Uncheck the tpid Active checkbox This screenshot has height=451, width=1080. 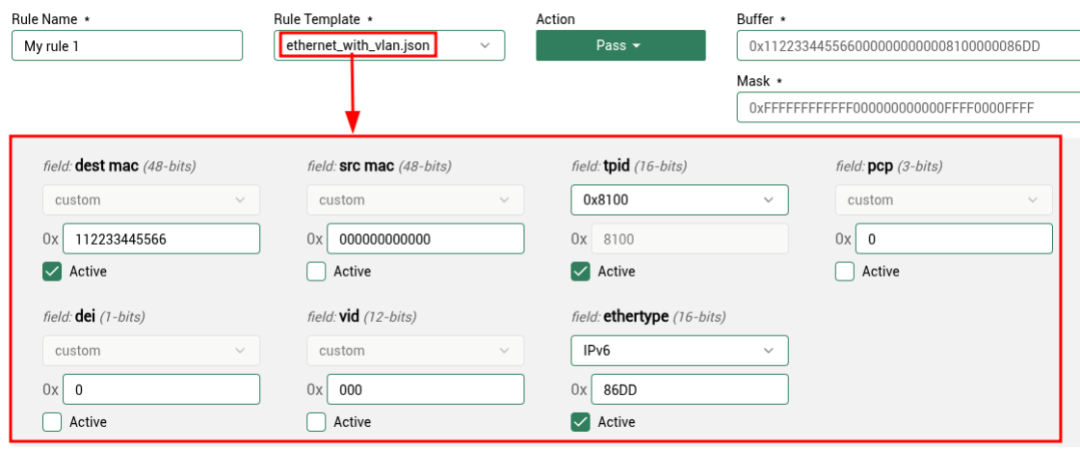coord(580,271)
